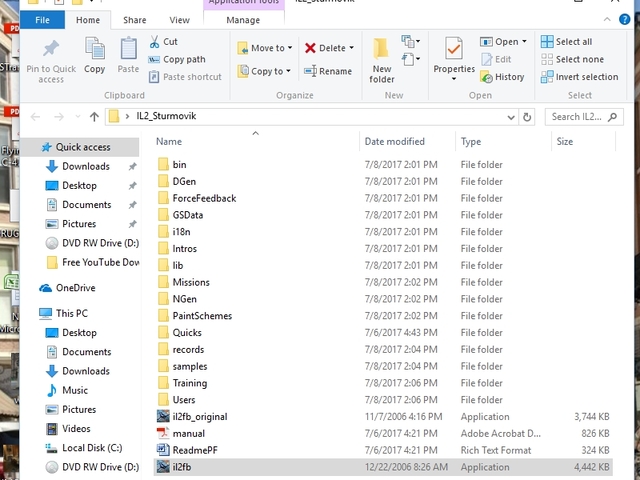Open the blue Help question mark icon
The height and width of the screenshot is (480, 640).
click(624, 19)
